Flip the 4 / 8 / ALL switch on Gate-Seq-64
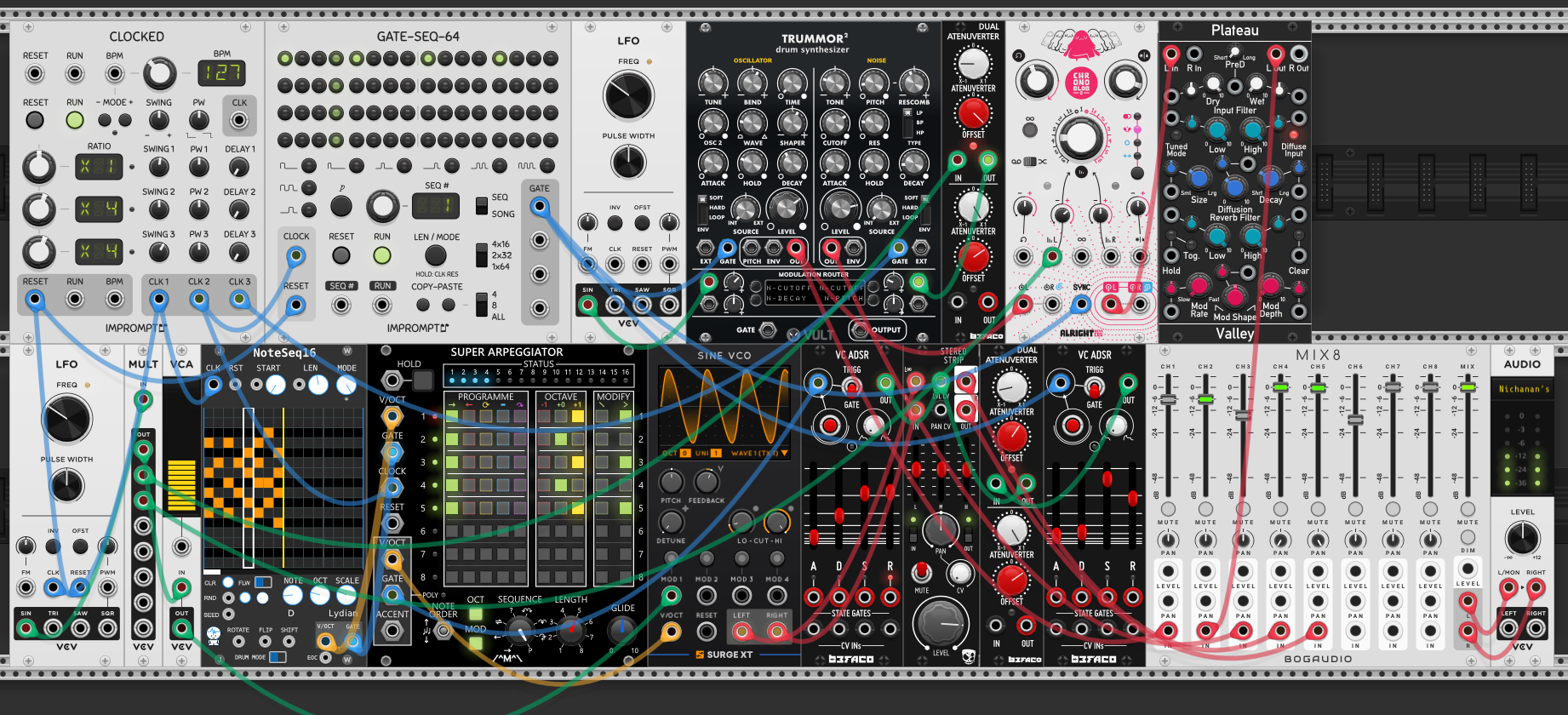Viewport: 1568px width, 715px height. 482,304
